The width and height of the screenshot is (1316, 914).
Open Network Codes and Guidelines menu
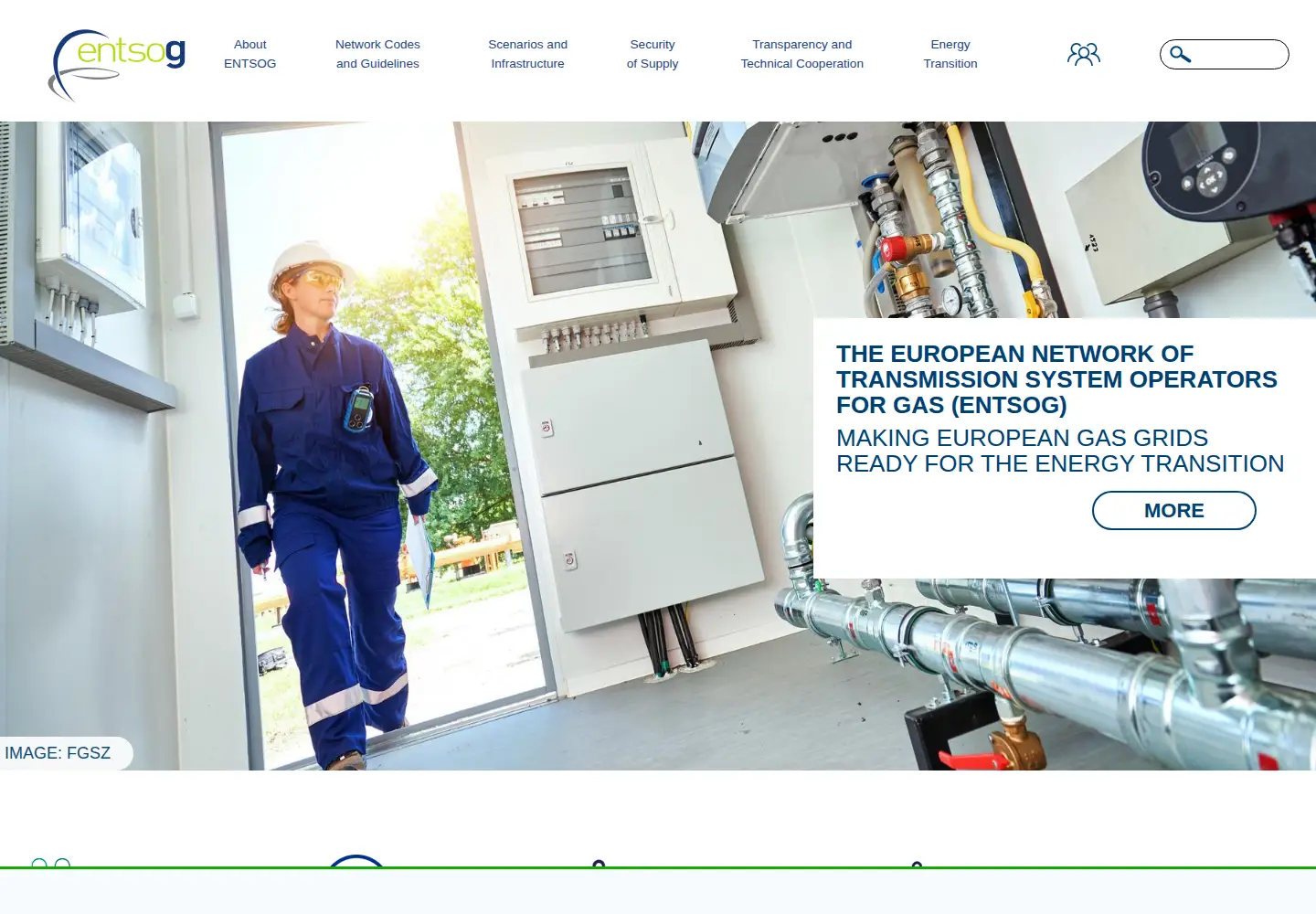pos(377,54)
